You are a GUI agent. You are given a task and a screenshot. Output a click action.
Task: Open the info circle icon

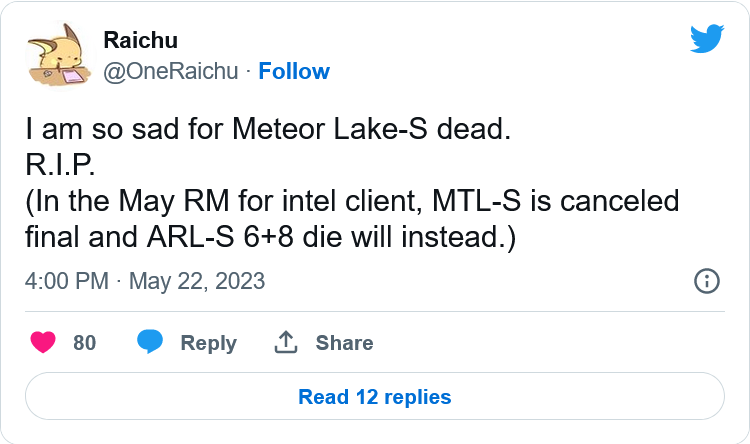(706, 281)
